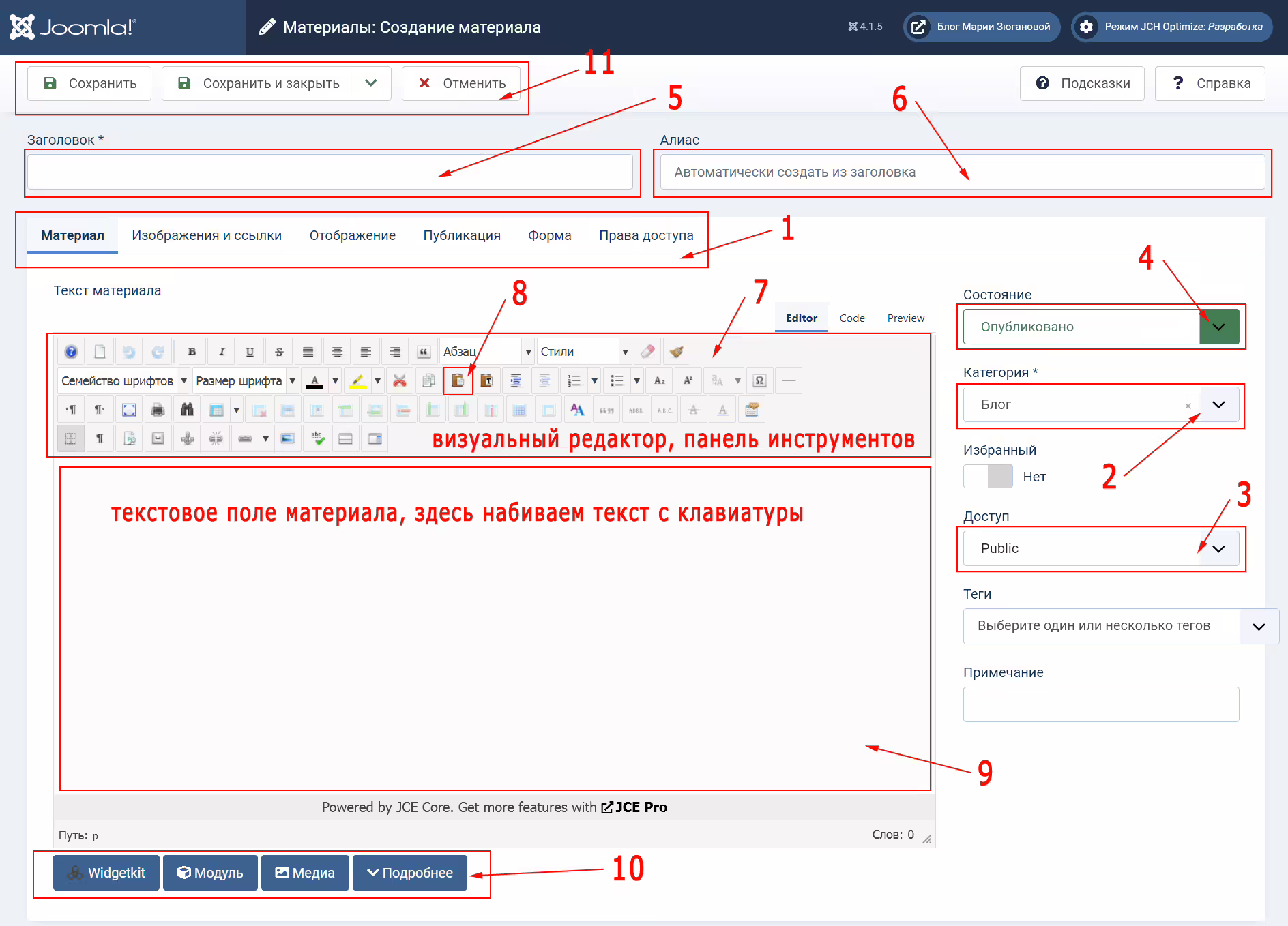The image size is (1288, 926).
Task: Insert a special character via the Omega icon
Action: [759, 380]
